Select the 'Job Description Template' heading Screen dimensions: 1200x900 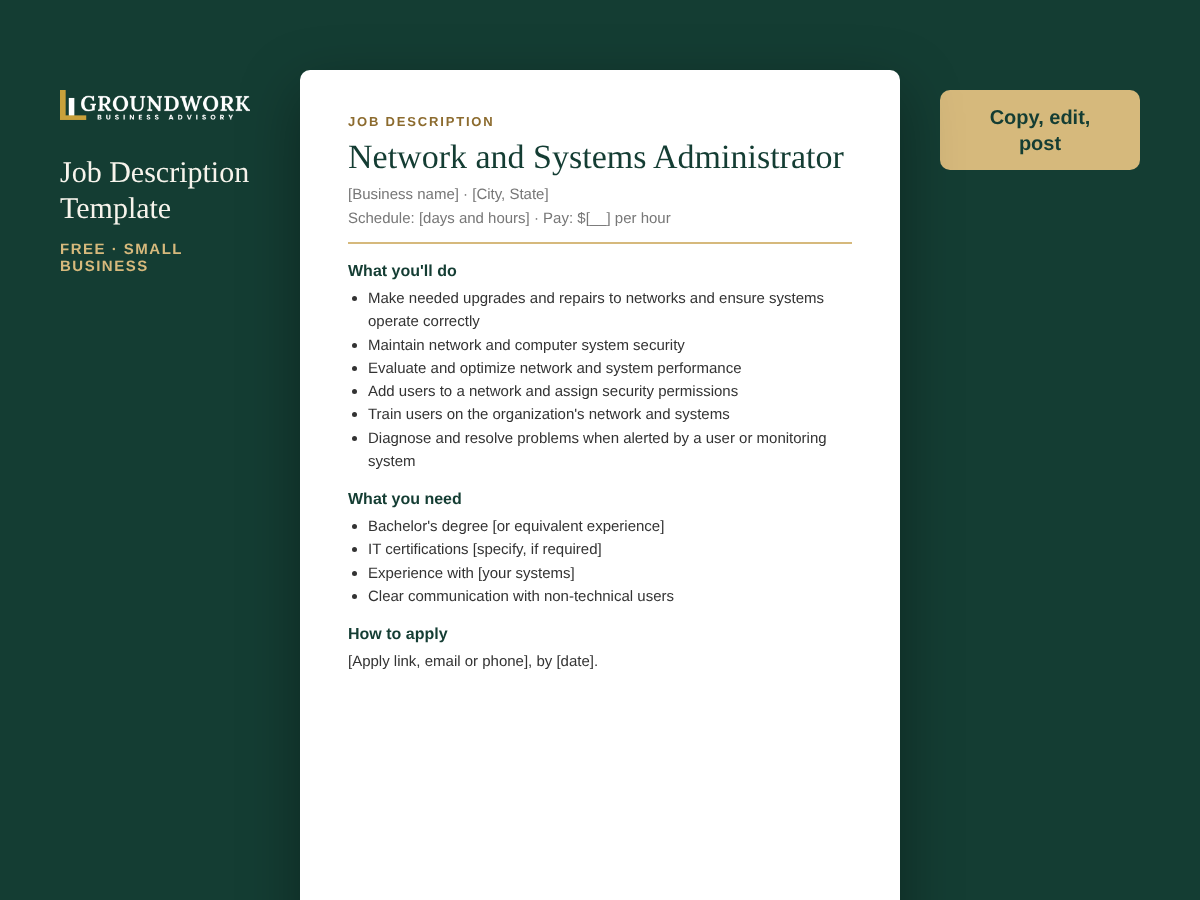(x=155, y=190)
